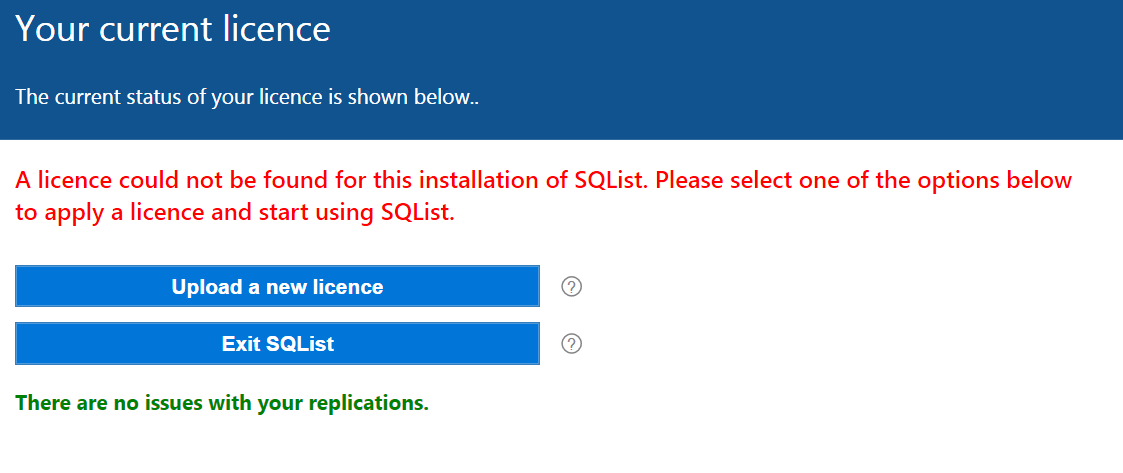The image size is (1123, 473).
Task: Click the circled question mark in upload row
Action: tap(572, 287)
